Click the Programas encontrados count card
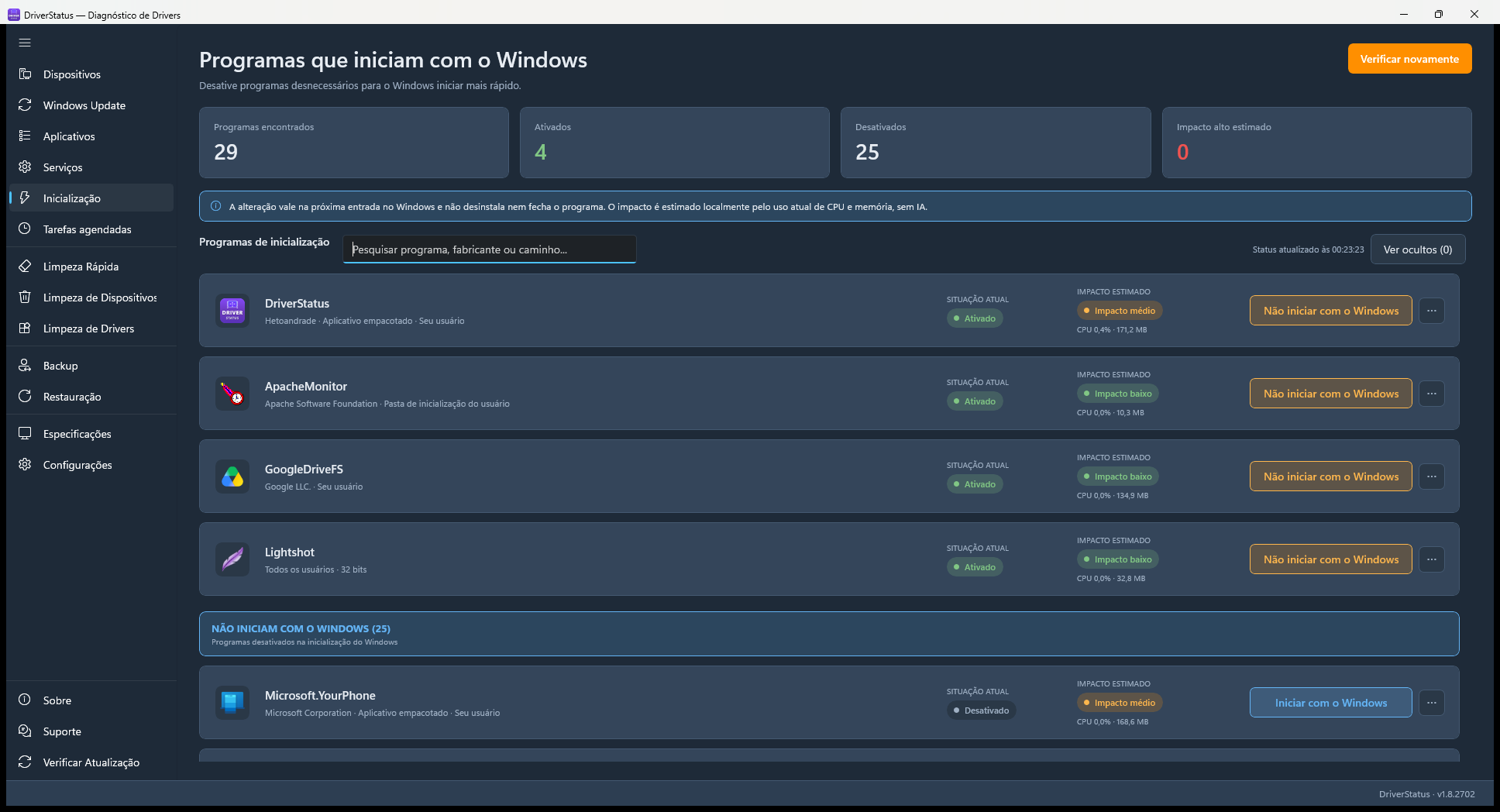Screen dimensions: 1500x812 (354, 143)
